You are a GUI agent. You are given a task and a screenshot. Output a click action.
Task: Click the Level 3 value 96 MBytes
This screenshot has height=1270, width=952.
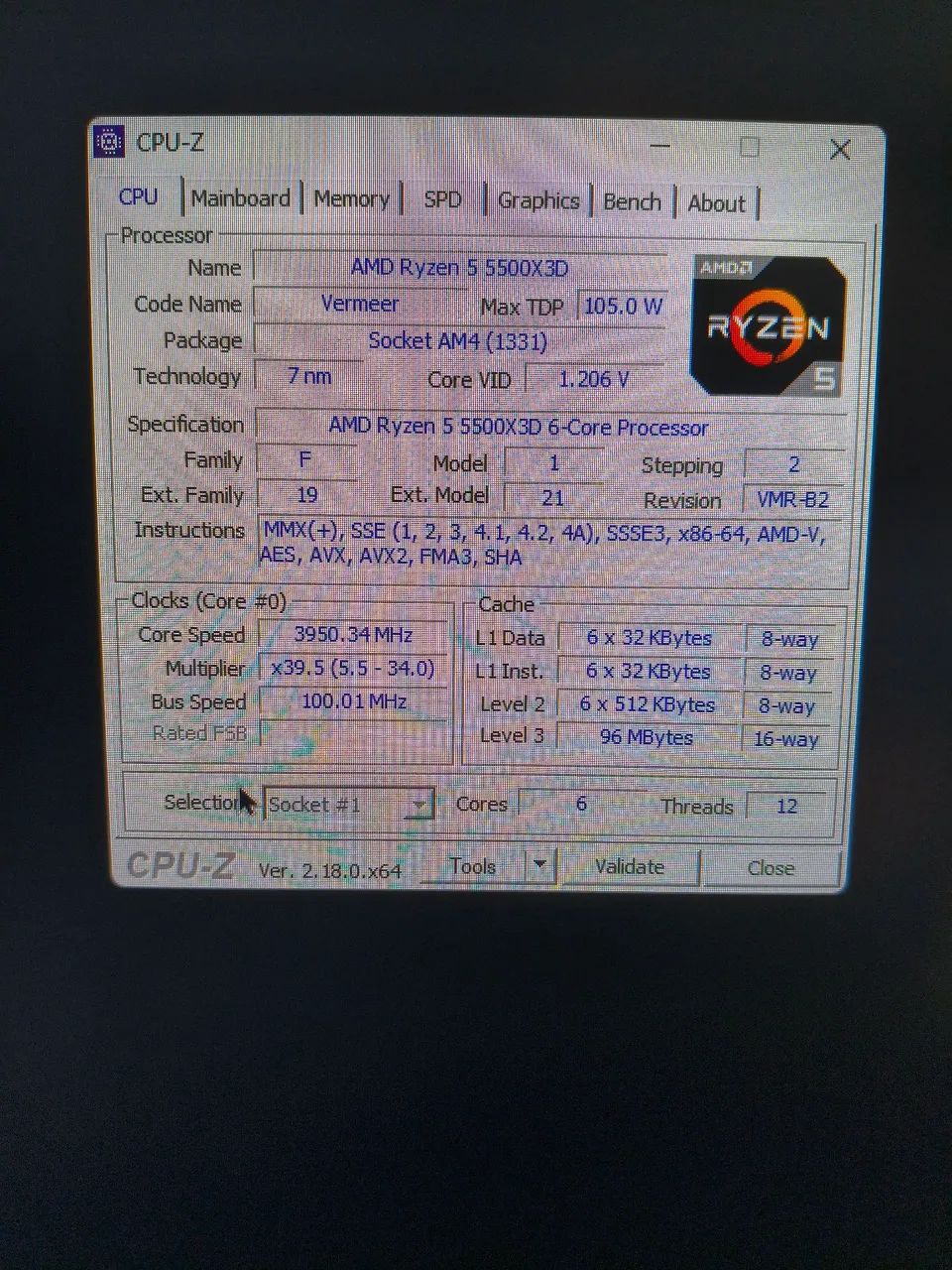click(647, 737)
